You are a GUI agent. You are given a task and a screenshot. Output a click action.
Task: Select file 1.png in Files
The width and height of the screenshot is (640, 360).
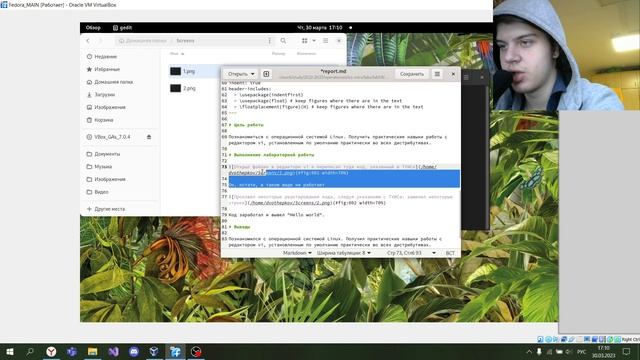(189, 71)
